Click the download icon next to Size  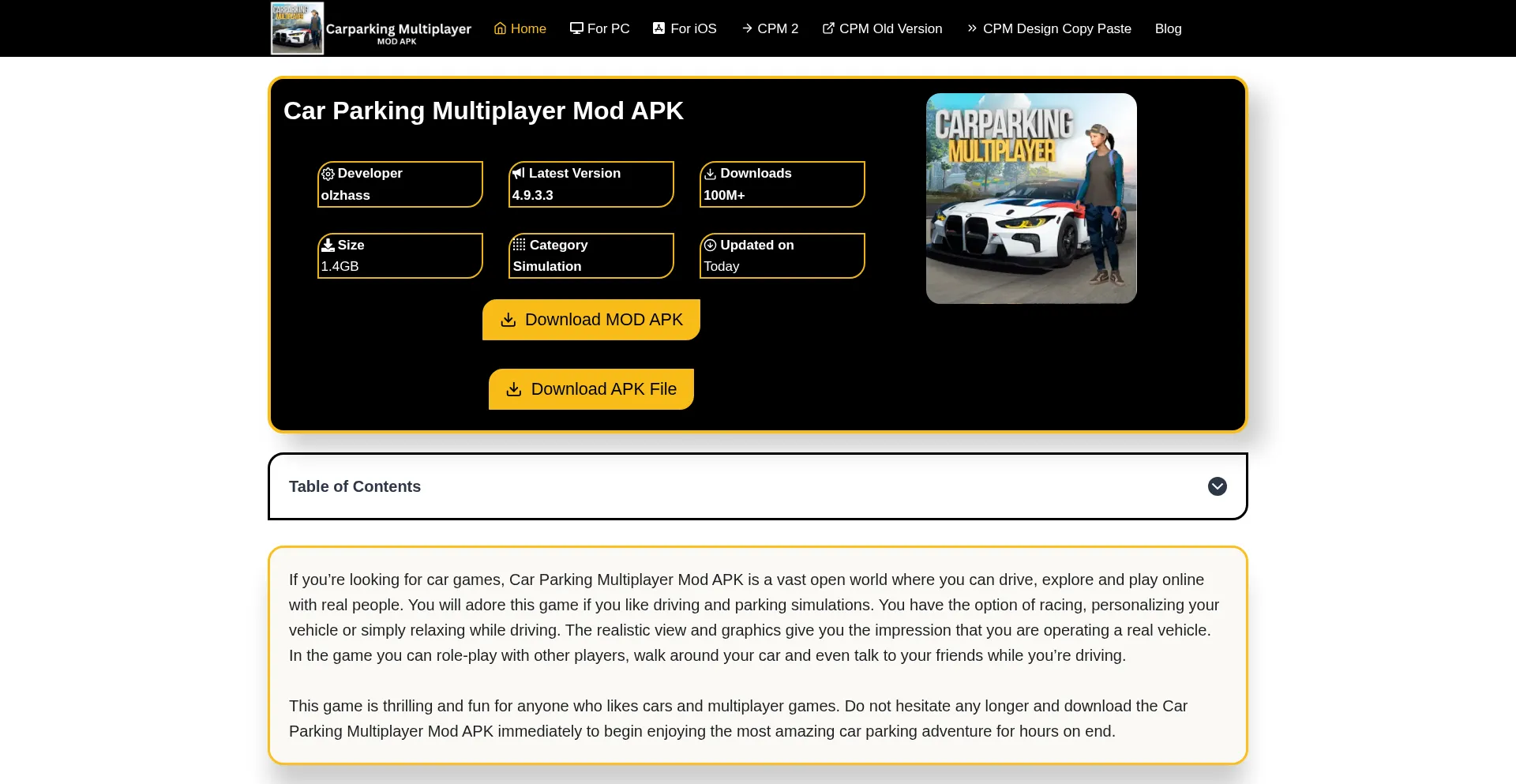pyautogui.click(x=328, y=245)
